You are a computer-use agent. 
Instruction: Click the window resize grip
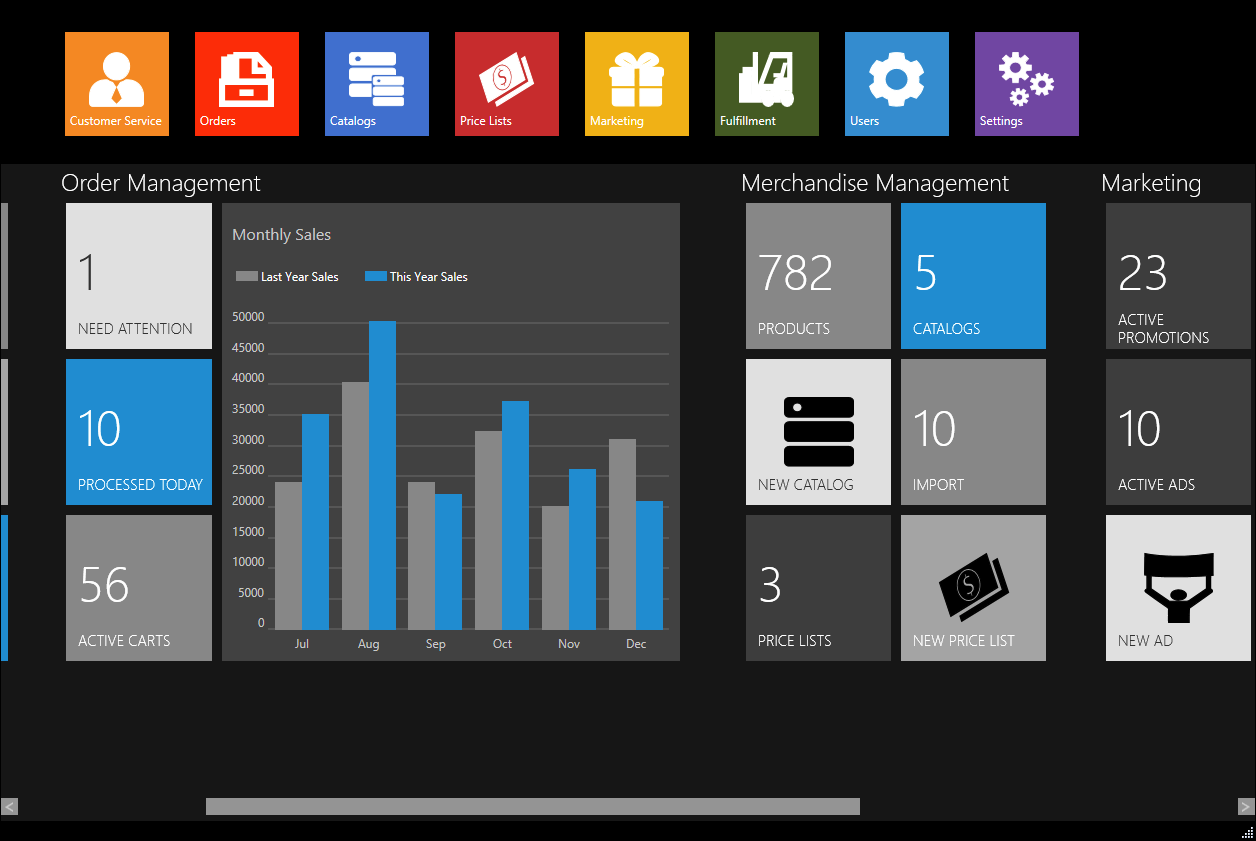pos(1247,832)
